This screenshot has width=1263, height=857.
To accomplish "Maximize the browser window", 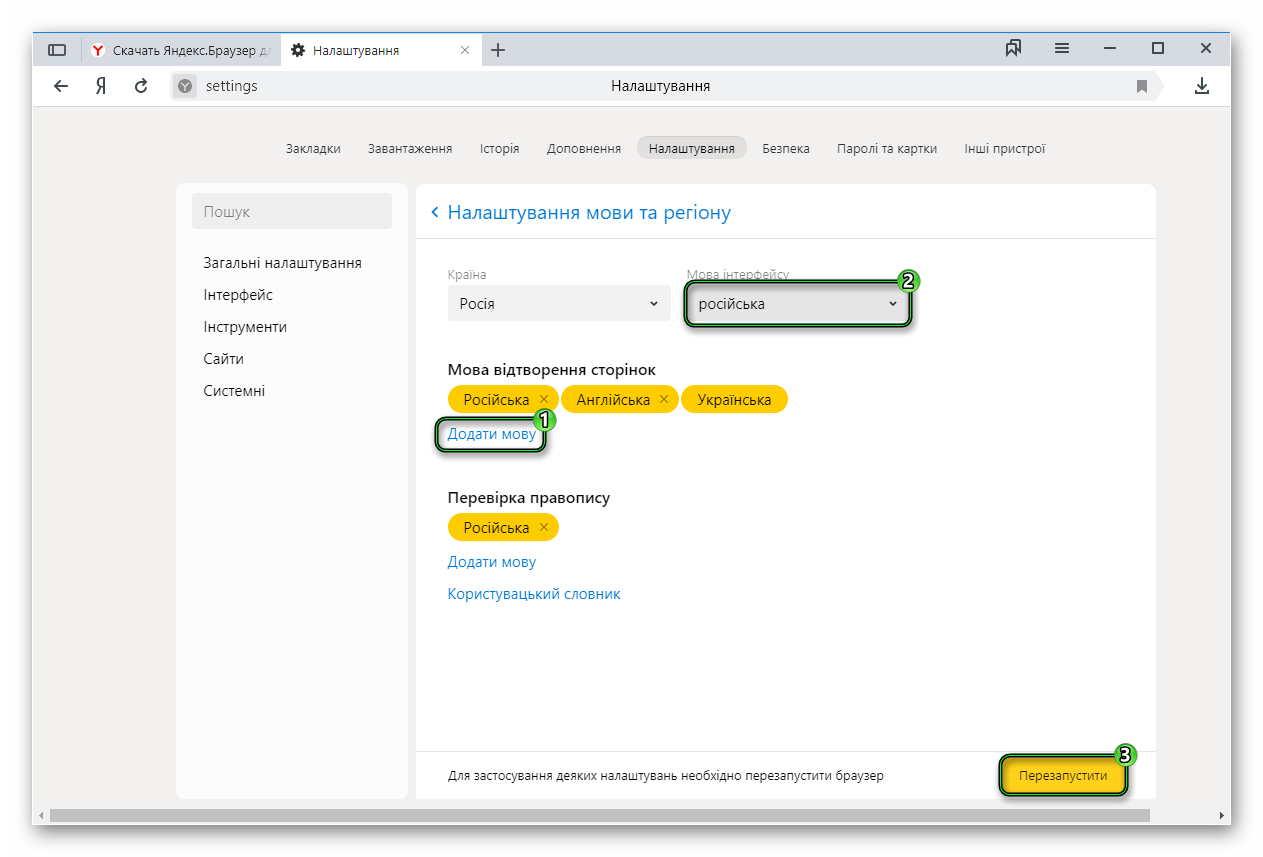I will tap(1158, 48).
